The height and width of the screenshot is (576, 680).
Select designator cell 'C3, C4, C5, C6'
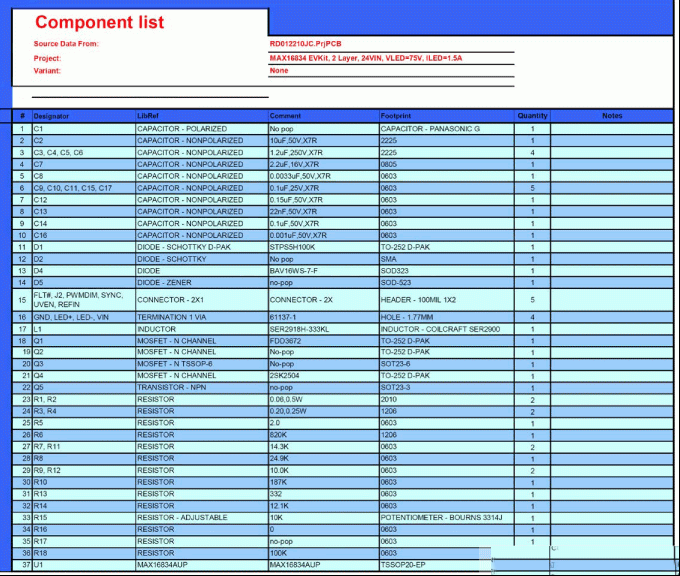pos(84,153)
